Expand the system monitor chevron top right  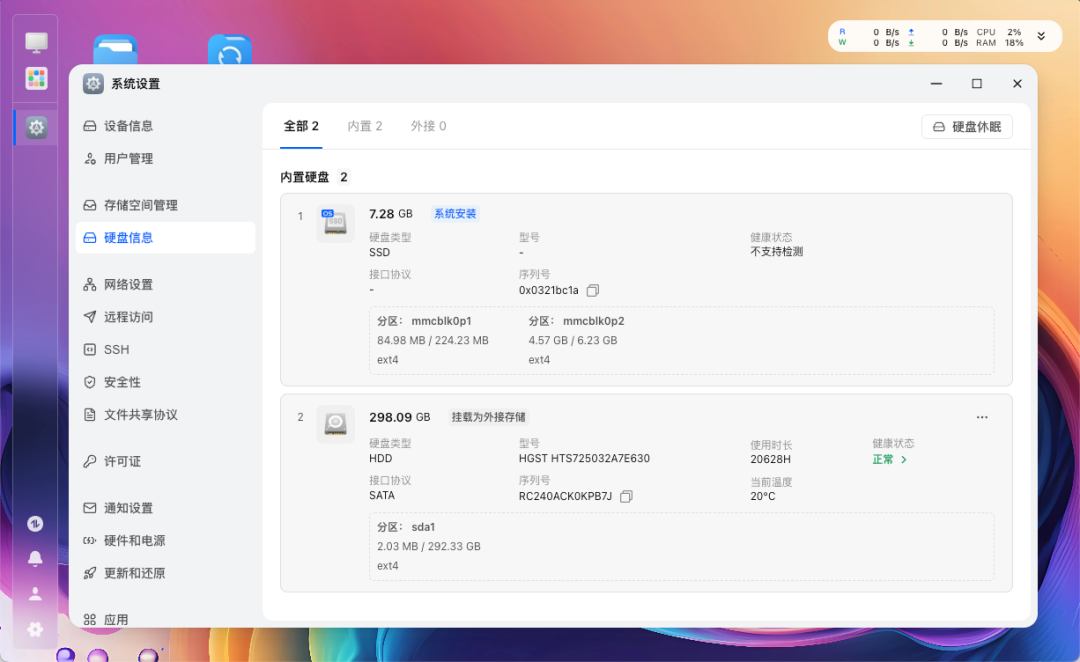(x=1042, y=35)
